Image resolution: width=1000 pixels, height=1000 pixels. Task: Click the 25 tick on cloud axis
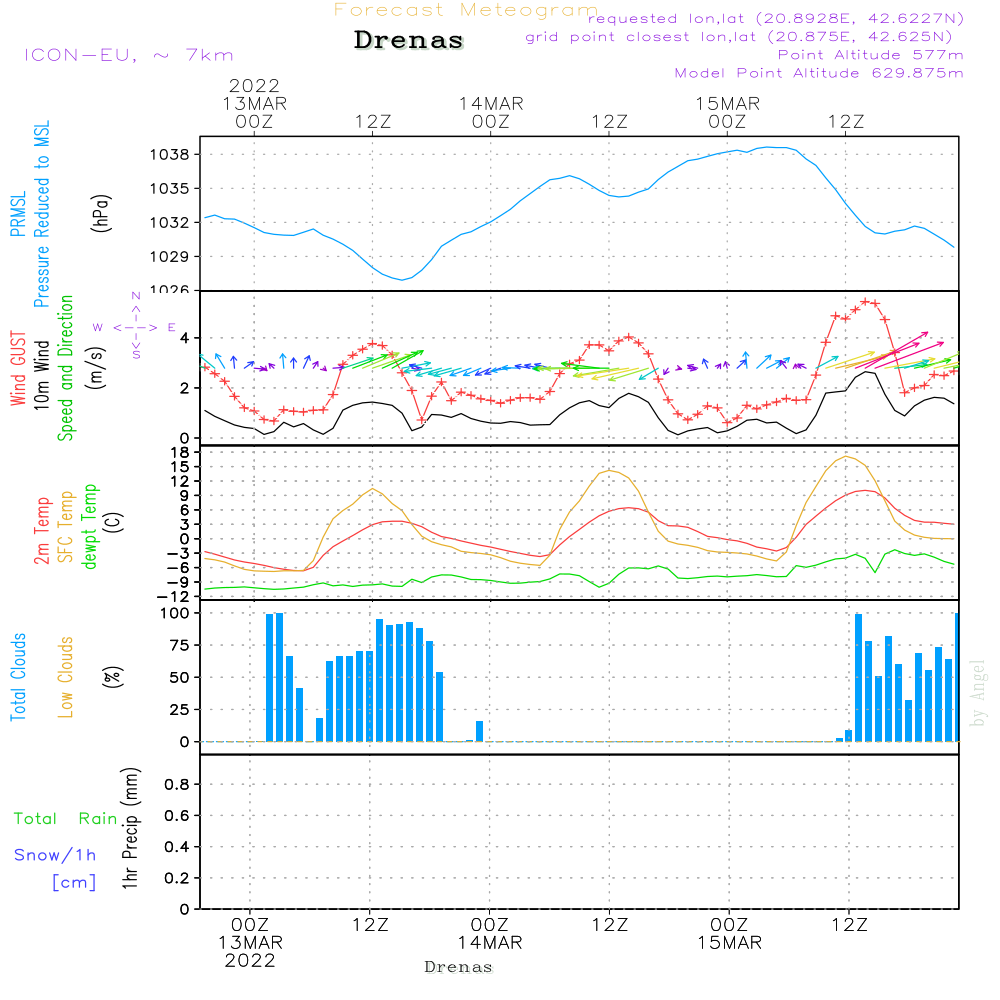pyautogui.click(x=179, y=709)
